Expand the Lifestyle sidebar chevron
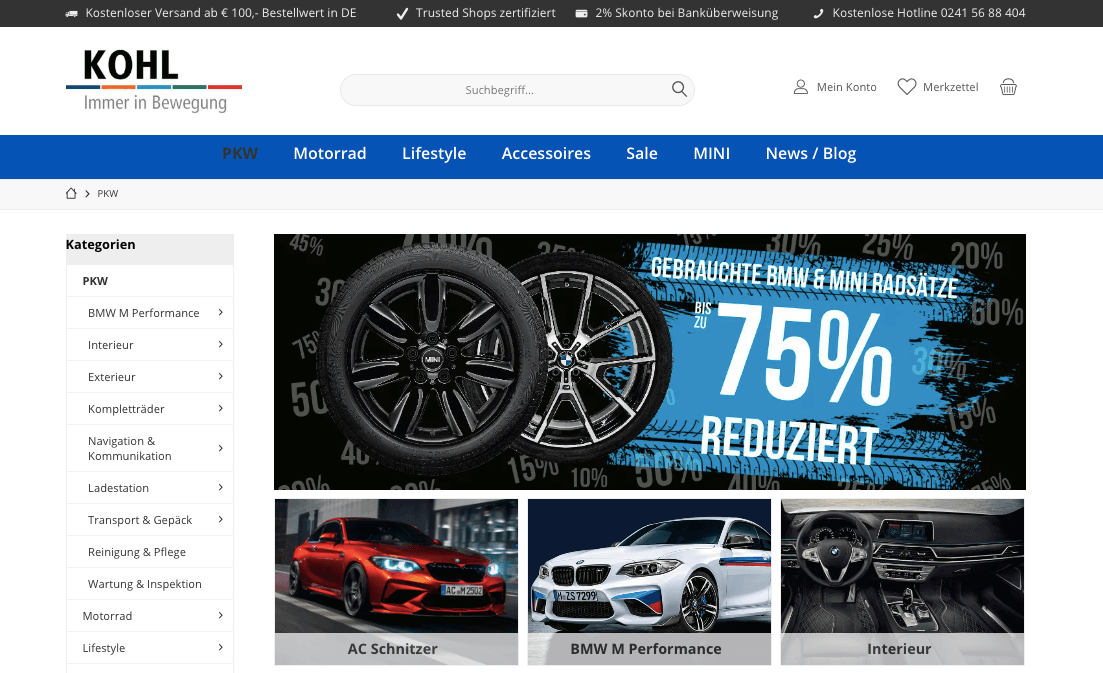This screenshot has height=673, width=1103. point(220,648)
